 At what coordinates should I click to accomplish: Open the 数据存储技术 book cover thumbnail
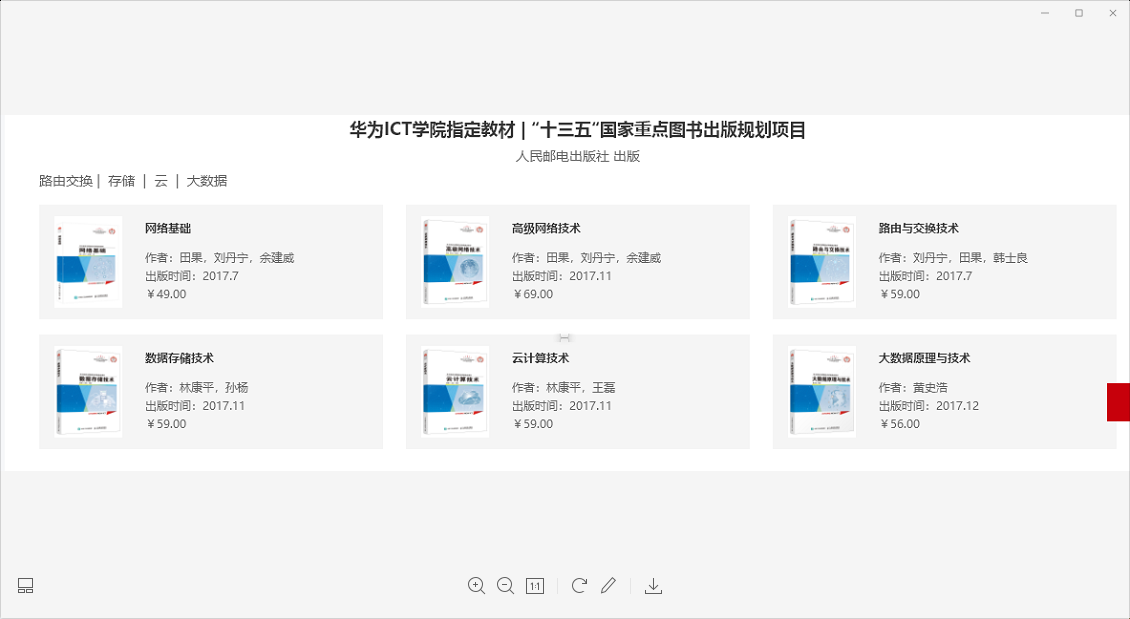click(x=88, y=391)
